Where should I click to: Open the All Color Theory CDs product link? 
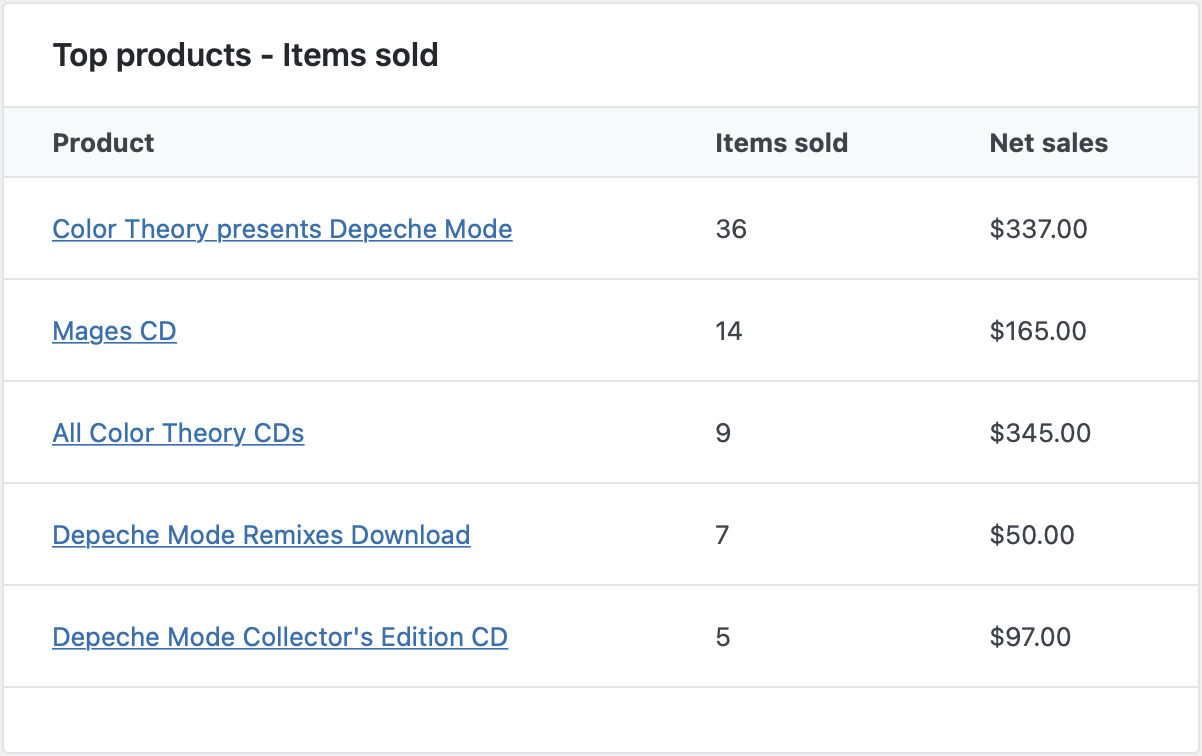[178, 433]
